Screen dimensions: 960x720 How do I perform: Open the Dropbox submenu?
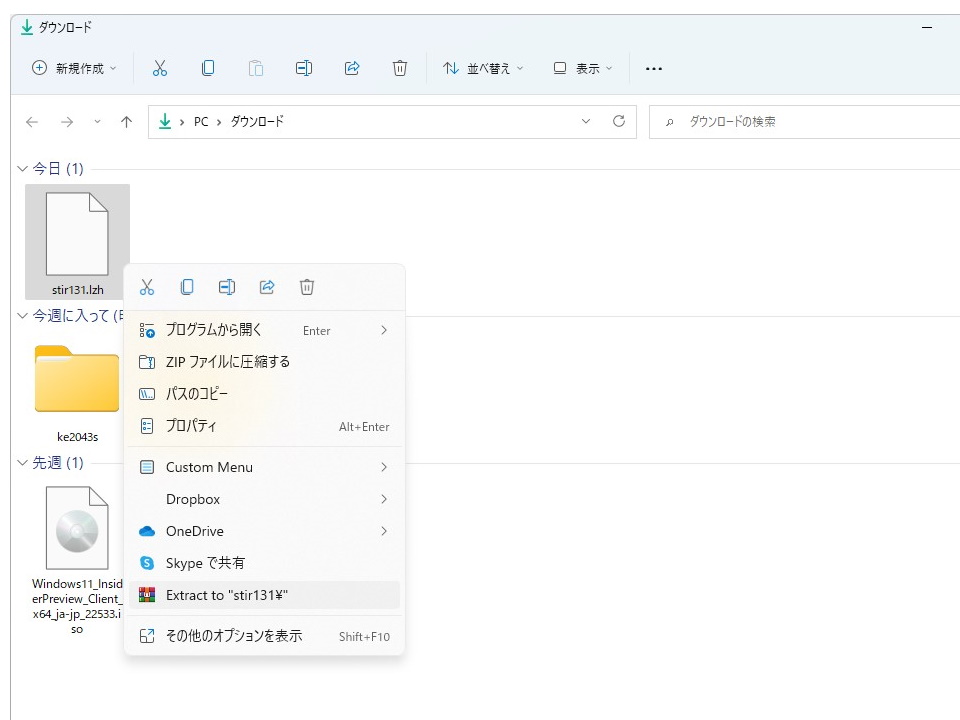tap(264, 499)
